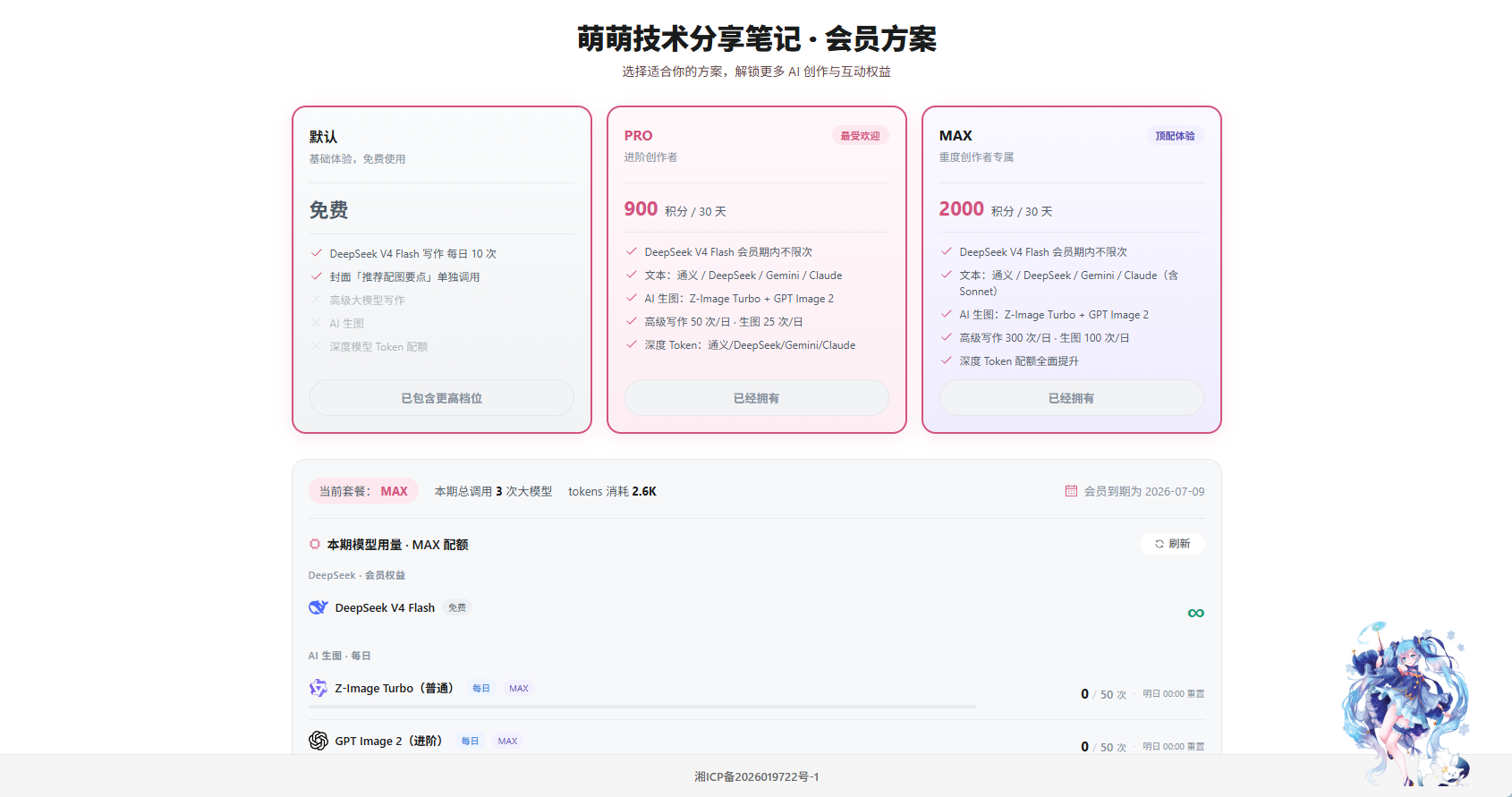Click the gear icon next to 本期模型用量
This screenshot has width=1512, height=797.
point(315,544)
